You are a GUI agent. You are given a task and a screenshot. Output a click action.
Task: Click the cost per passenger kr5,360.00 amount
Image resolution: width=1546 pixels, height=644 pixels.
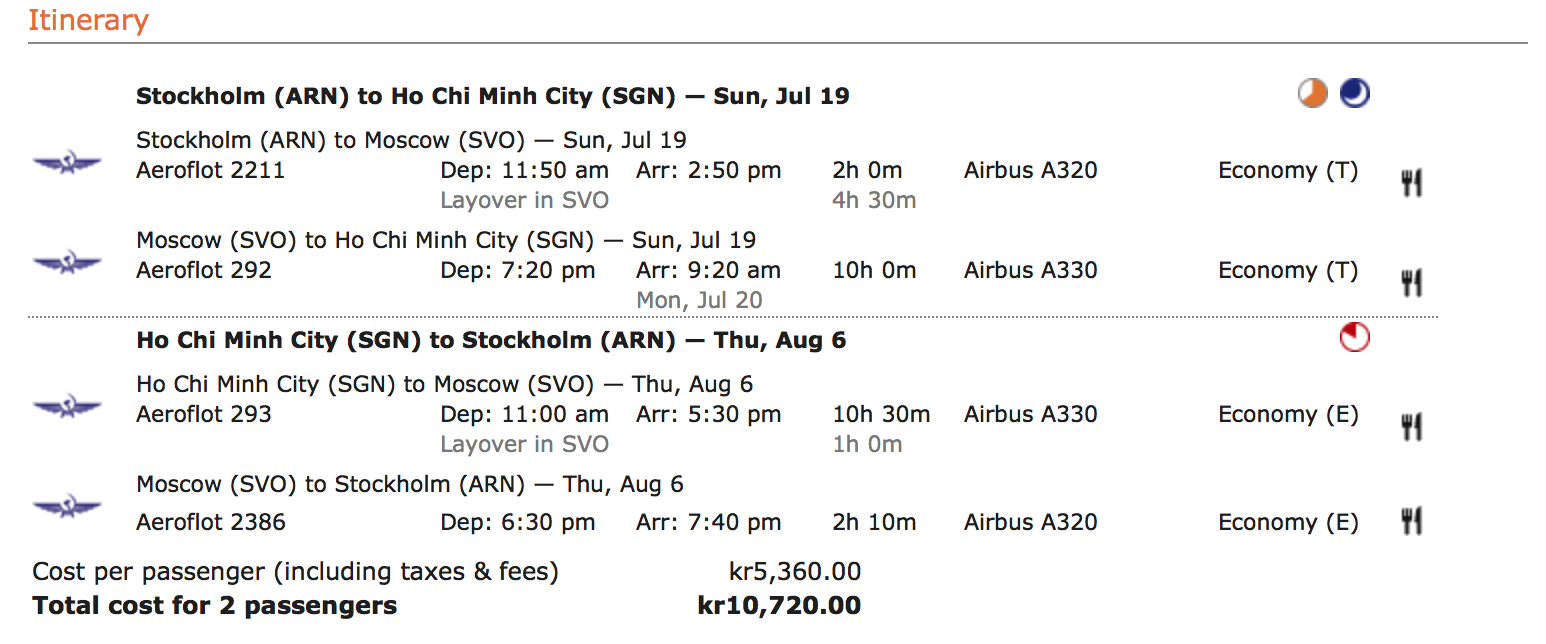795,572
